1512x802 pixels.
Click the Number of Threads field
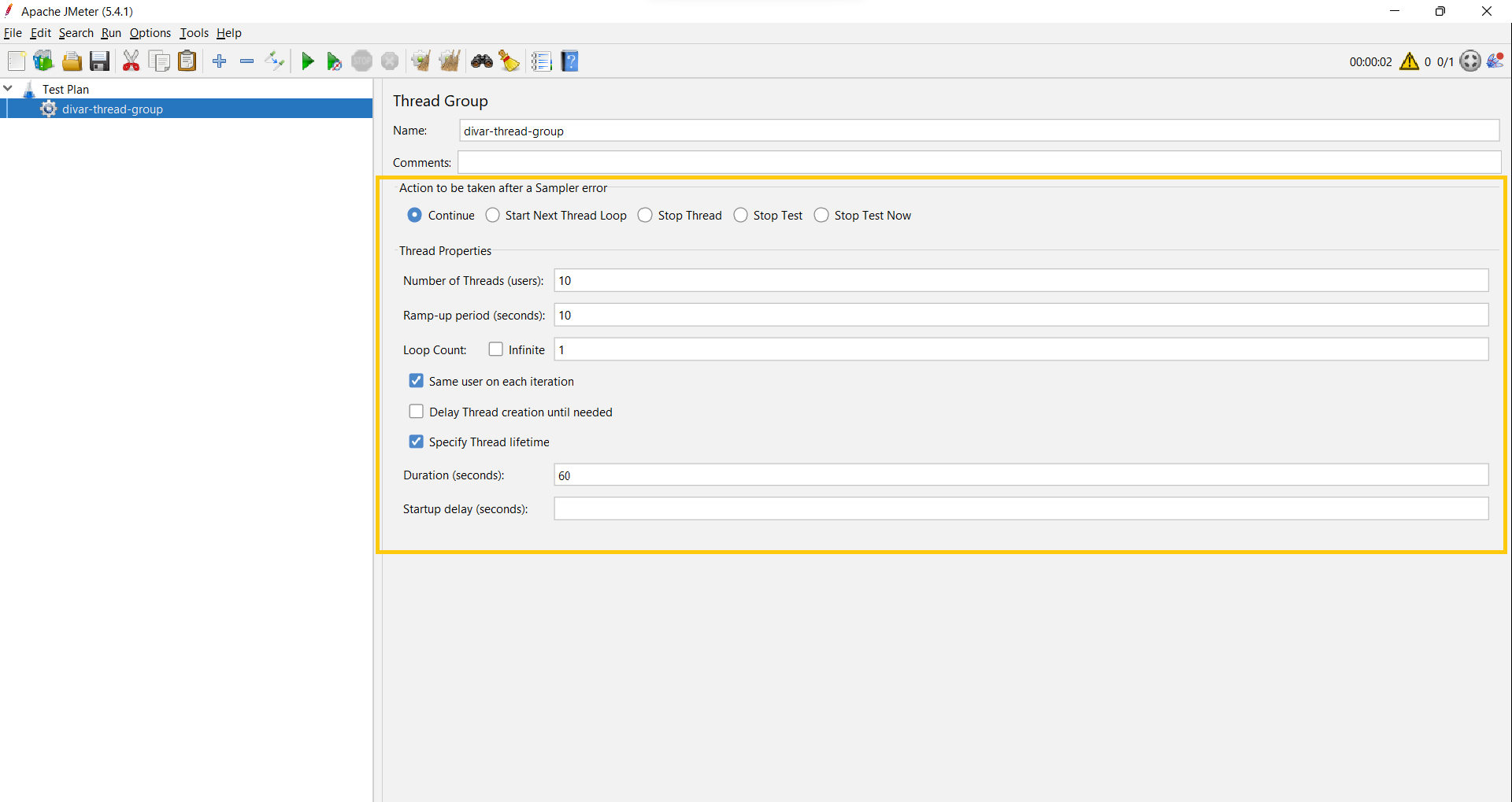point(1021,280)
